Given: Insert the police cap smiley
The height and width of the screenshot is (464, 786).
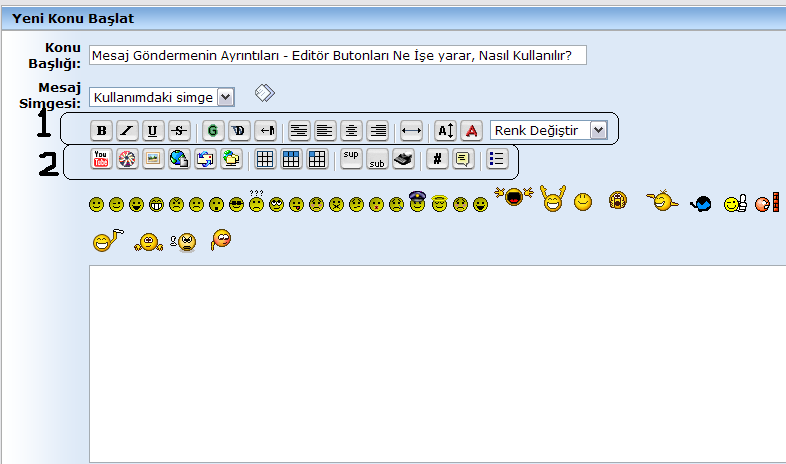Looking at the screenshot, I should click(x=417, y=203).
